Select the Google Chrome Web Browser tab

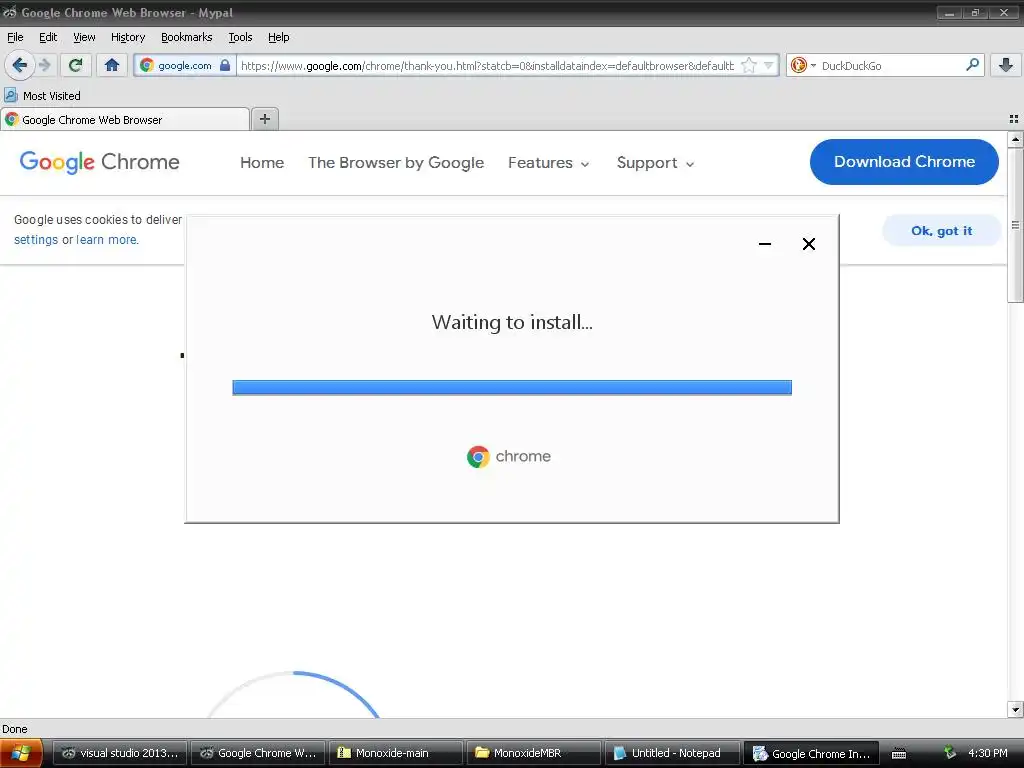125,120
